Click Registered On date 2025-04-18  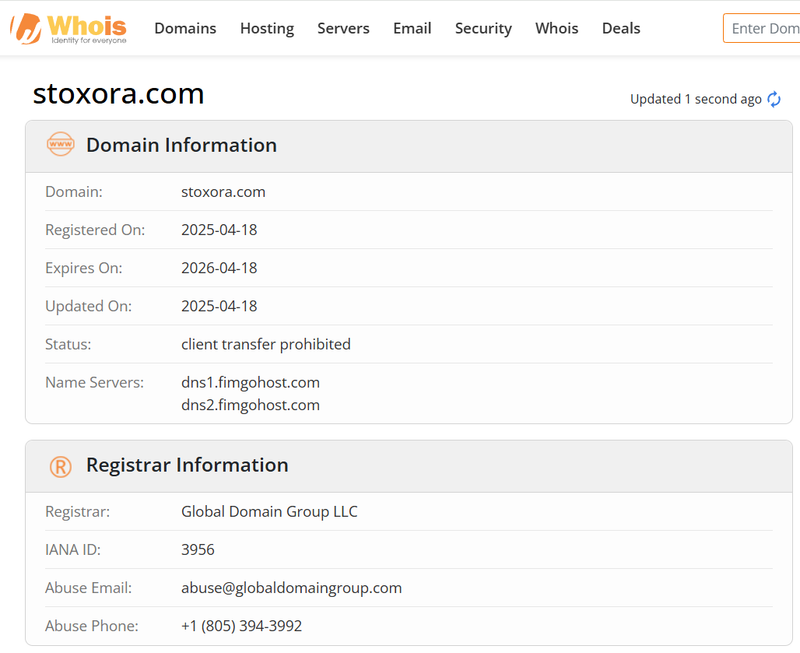(219, 230)
